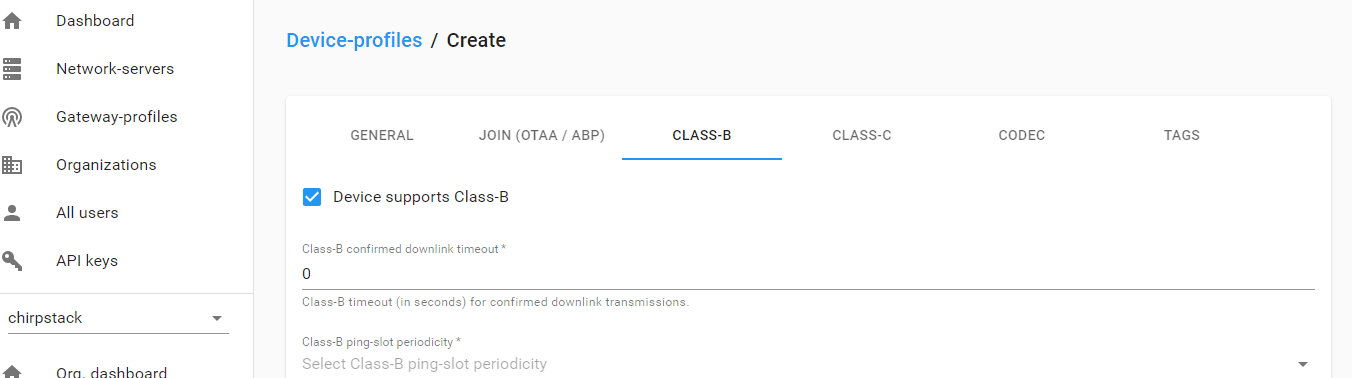Viewport: 1352px width, 378px height.
Task: Switch to the GENERAL tab
Action: click(x=382, y=135)
